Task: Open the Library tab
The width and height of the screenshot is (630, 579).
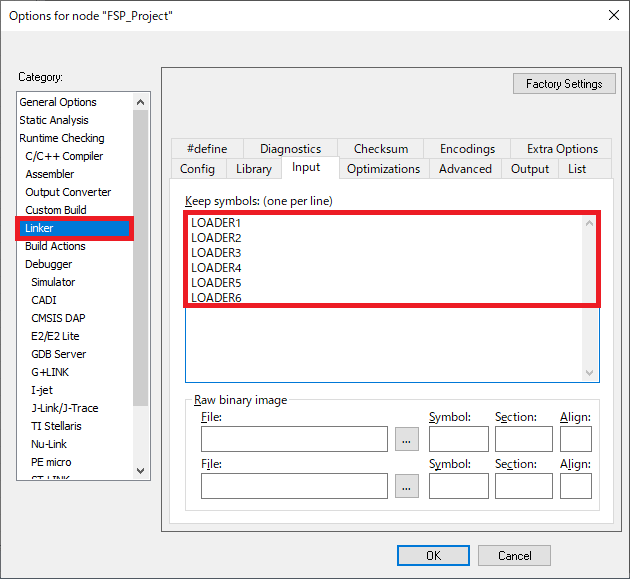Action: click(x=254, y=169)
